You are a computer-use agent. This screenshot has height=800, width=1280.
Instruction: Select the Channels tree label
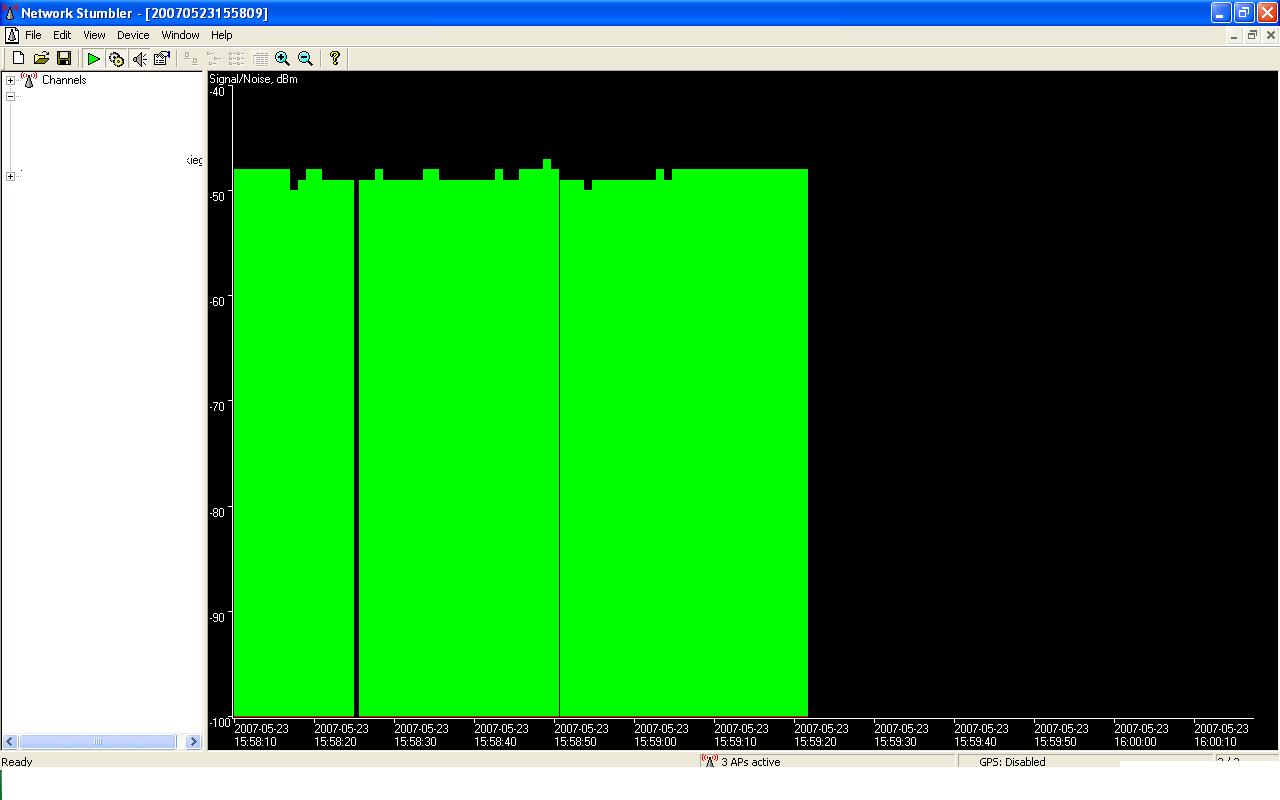point(64,80)
